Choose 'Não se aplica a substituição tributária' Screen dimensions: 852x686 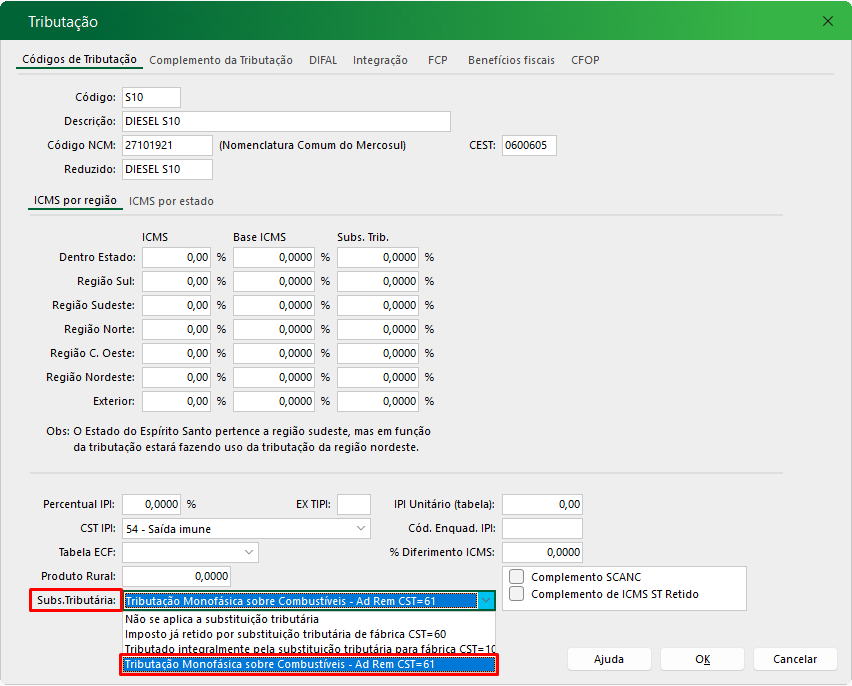click(309, 619)
